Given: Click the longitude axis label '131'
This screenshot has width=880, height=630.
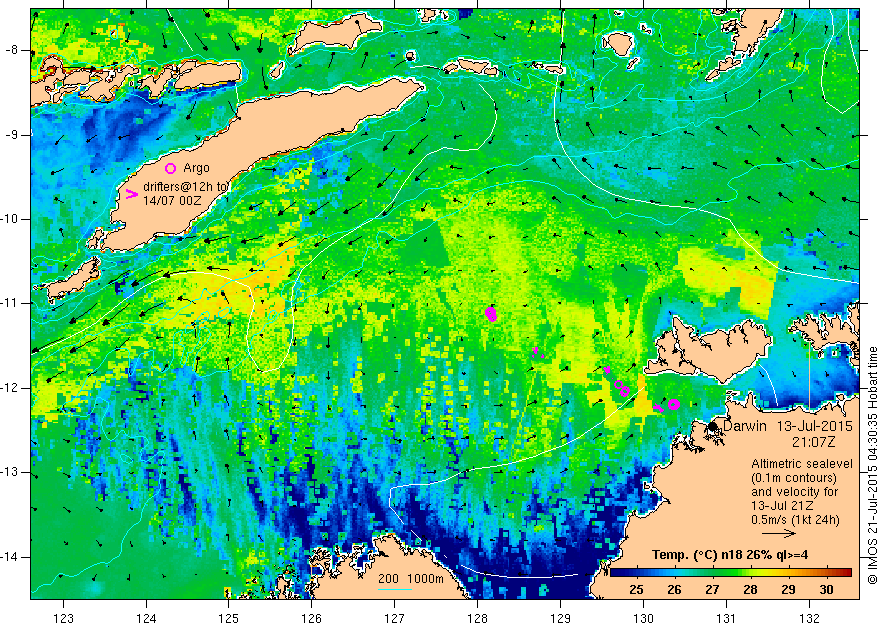Looking at the screenshot, I should tap(726, 618).
